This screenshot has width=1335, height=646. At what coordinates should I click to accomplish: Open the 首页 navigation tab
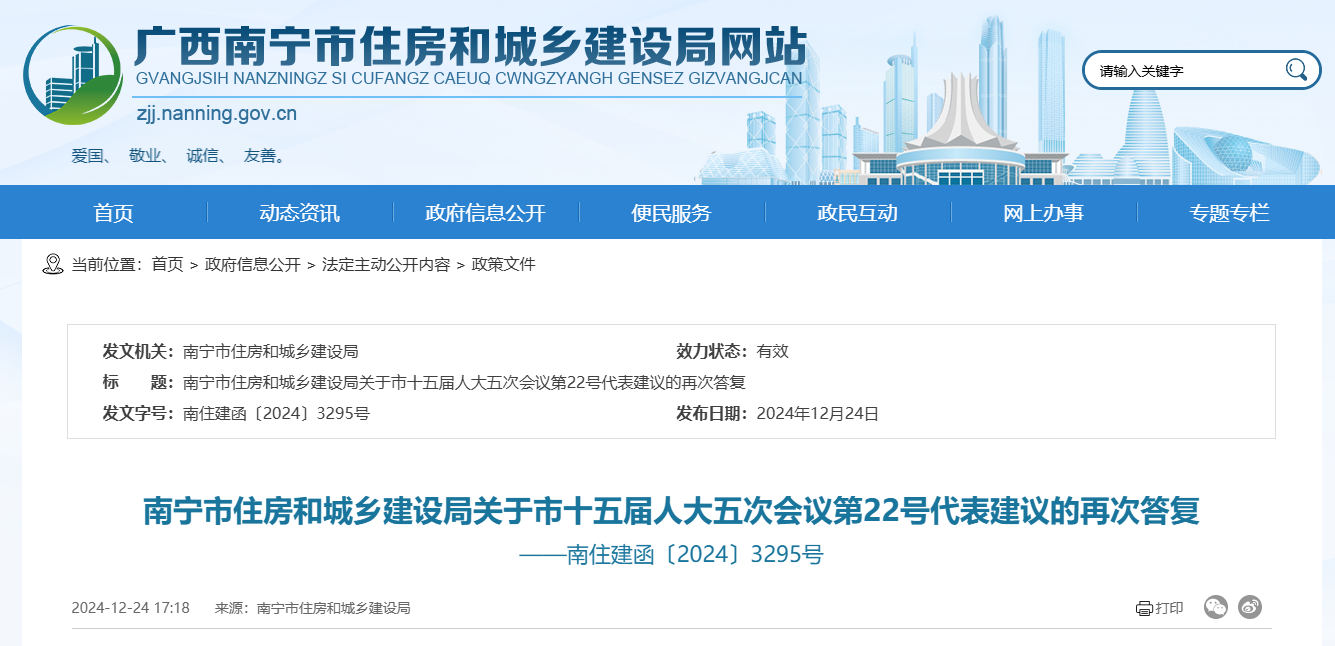[x=113, y=213]
